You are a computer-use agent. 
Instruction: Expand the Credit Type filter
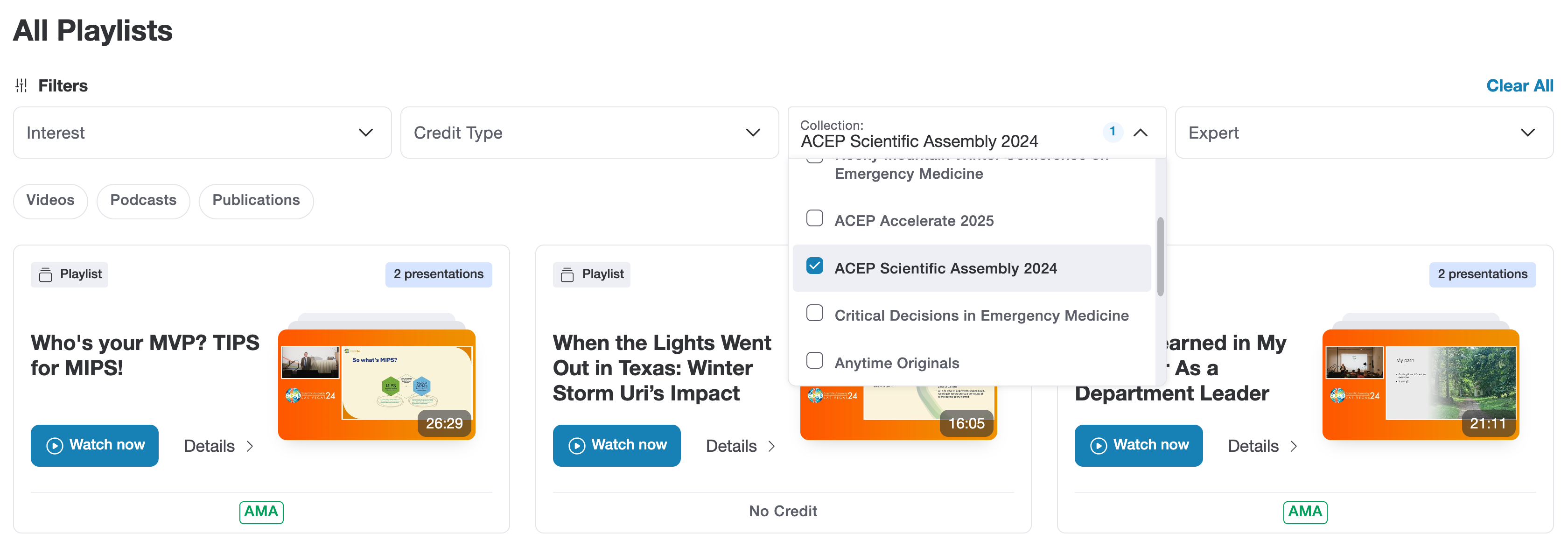(588, 132)
